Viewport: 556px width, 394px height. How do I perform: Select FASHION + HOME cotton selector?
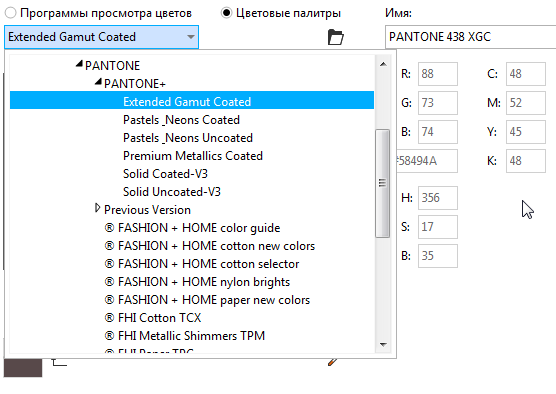tap(202, 264)
